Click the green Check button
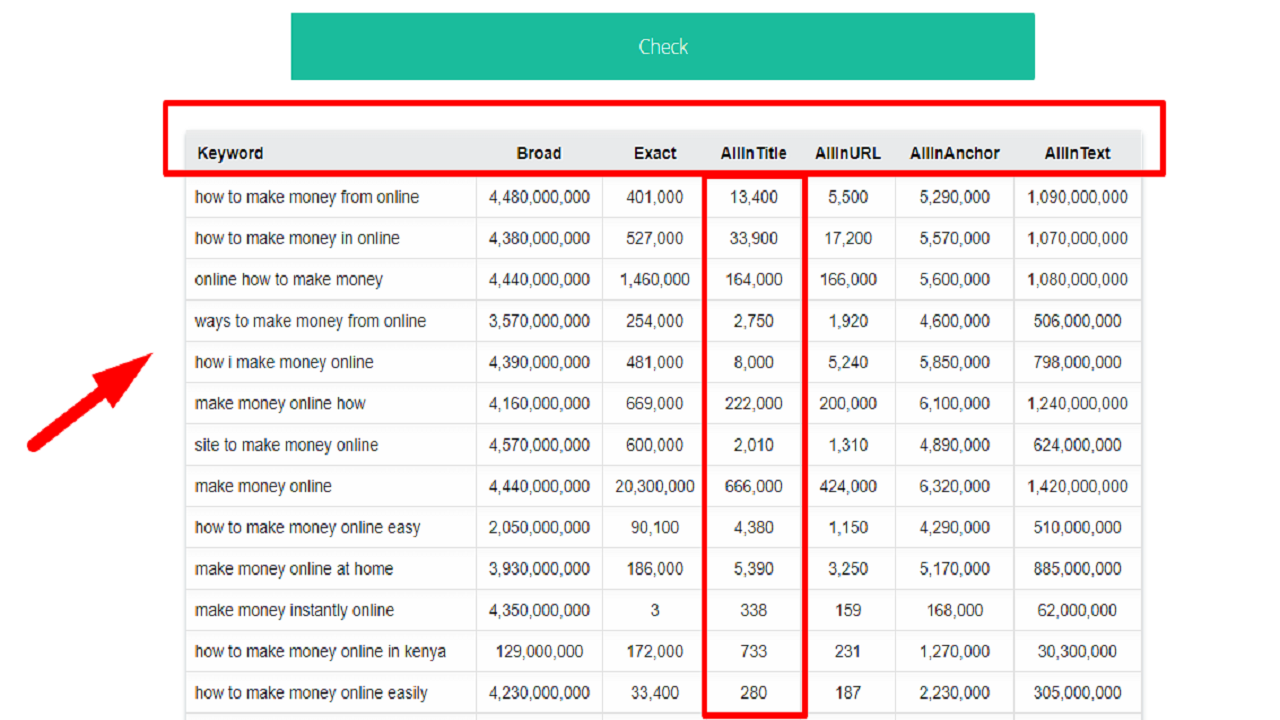Screen dimensions: 1280x720 click(x=662, y=47)
